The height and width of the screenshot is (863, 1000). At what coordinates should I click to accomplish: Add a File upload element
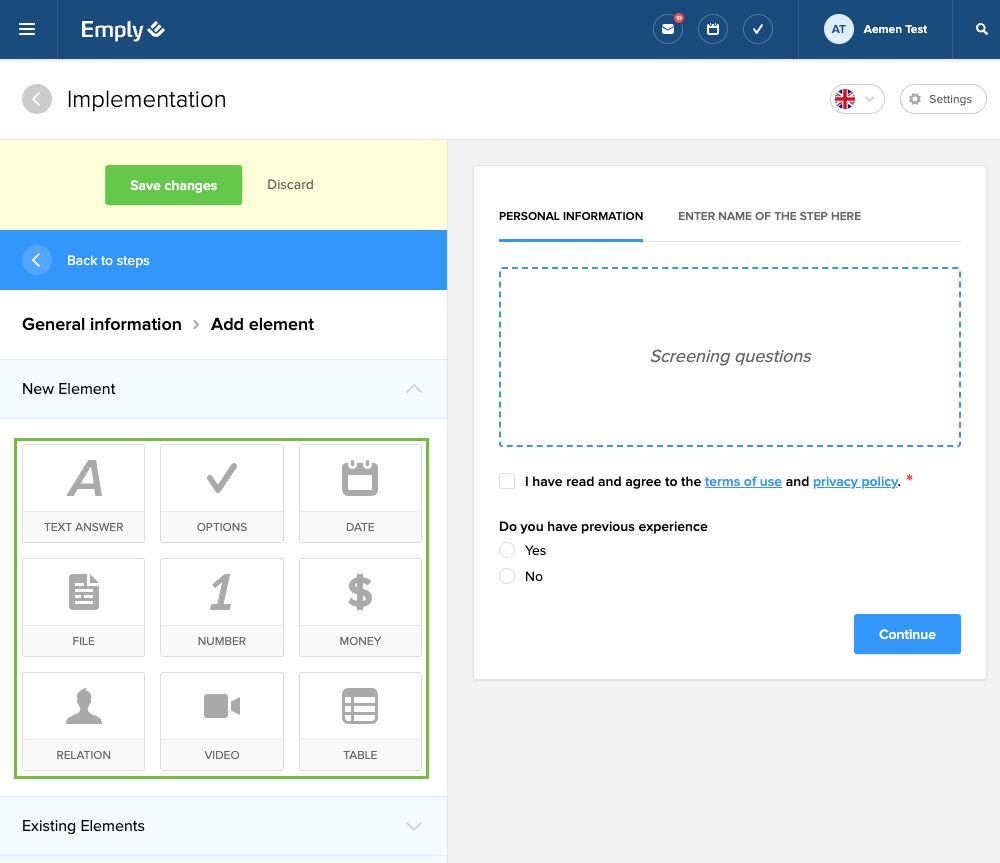coord(84,607)
